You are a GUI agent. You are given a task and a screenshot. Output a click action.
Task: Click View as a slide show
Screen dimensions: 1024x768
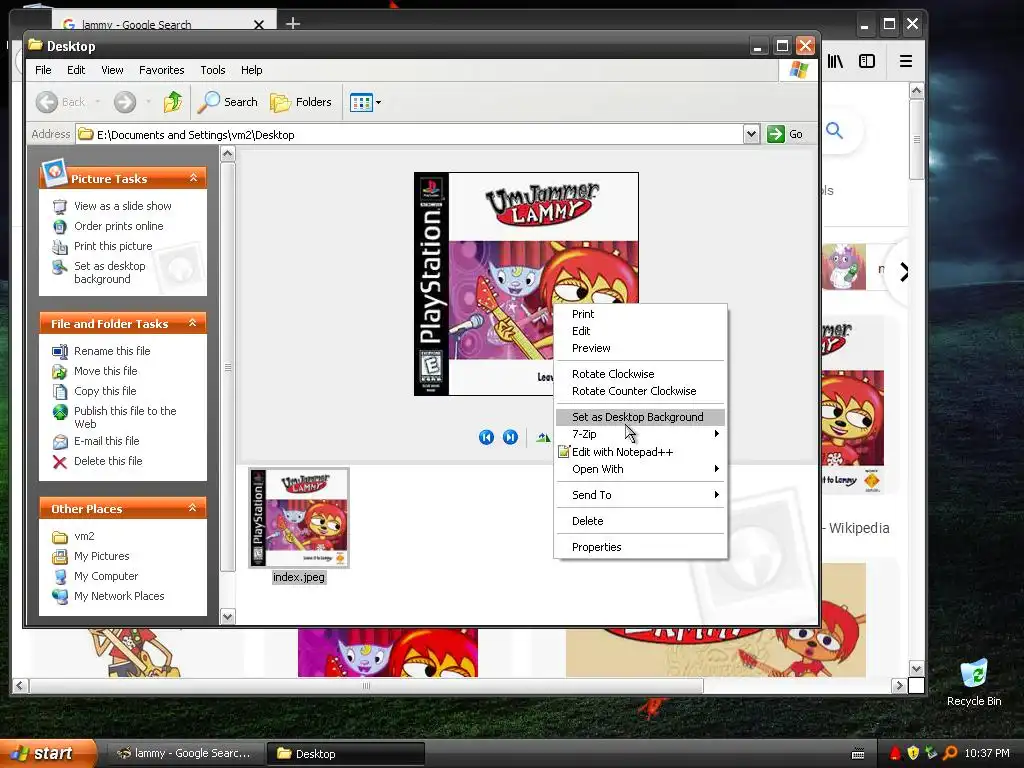123,206
